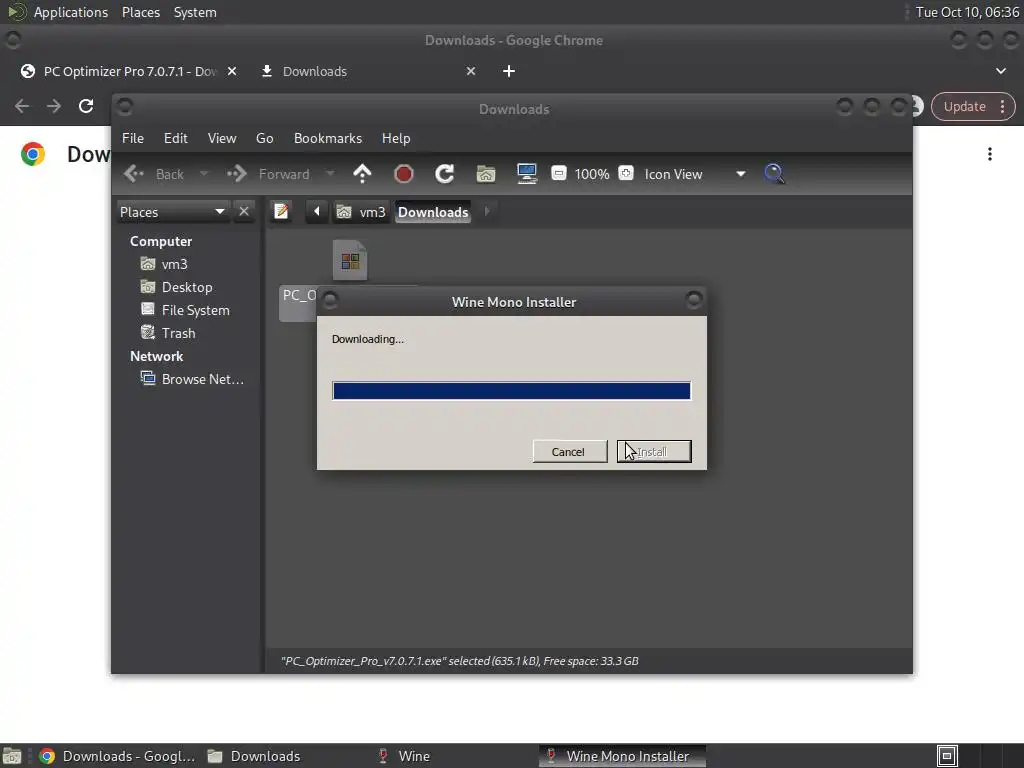
Task: Open Chrome downloads page three-dot menu
Action: click(x=990, y=154)
